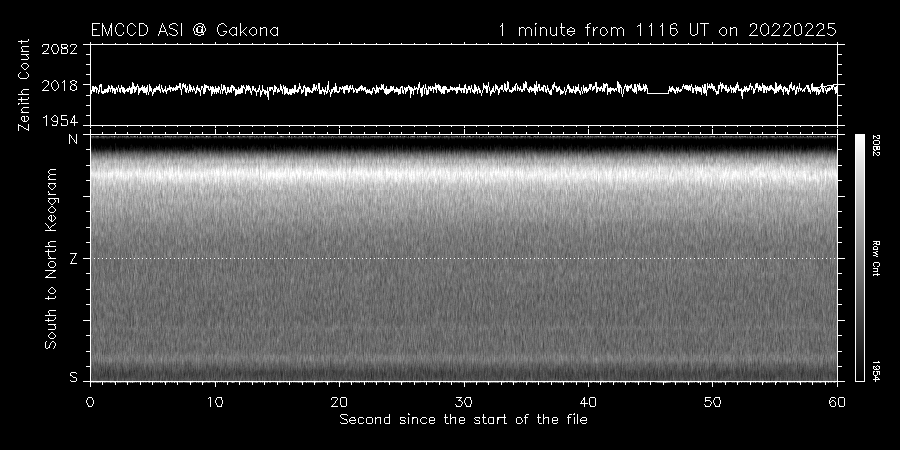The width and height of the screenshot is (900, 450).
Task: Click the grayscale color bar
Action: pos(859,258)
